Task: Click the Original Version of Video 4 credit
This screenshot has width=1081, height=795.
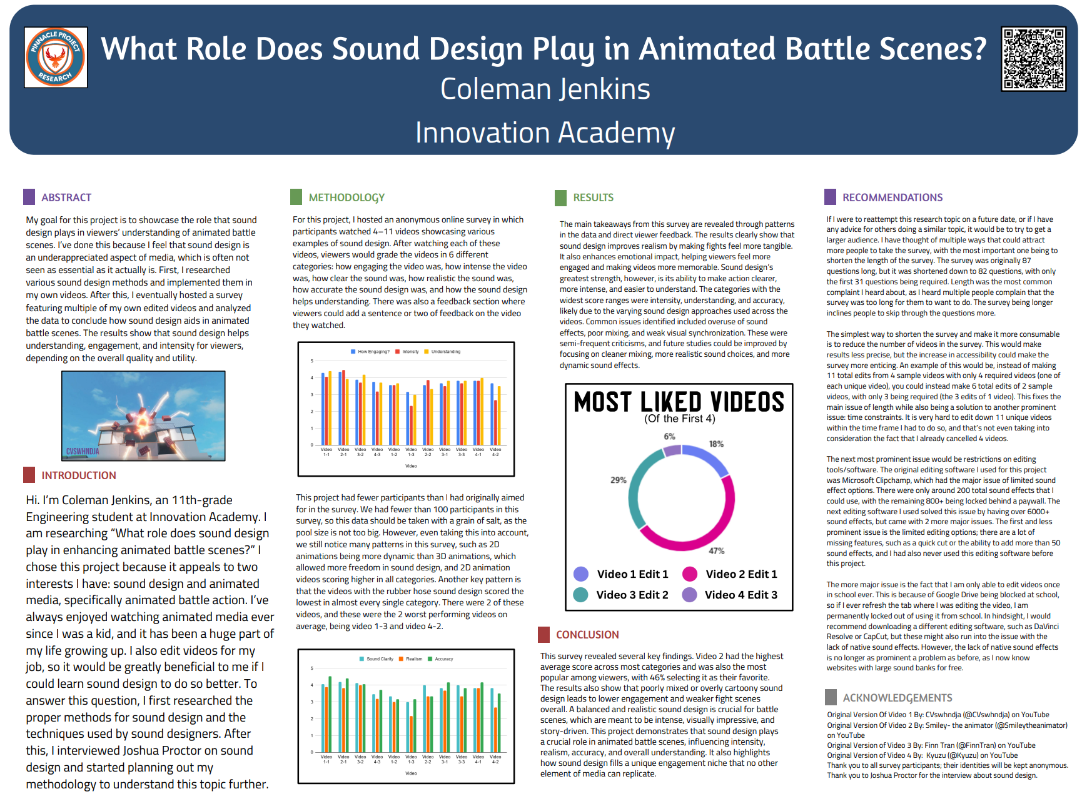Action: [x=922, y=755]
